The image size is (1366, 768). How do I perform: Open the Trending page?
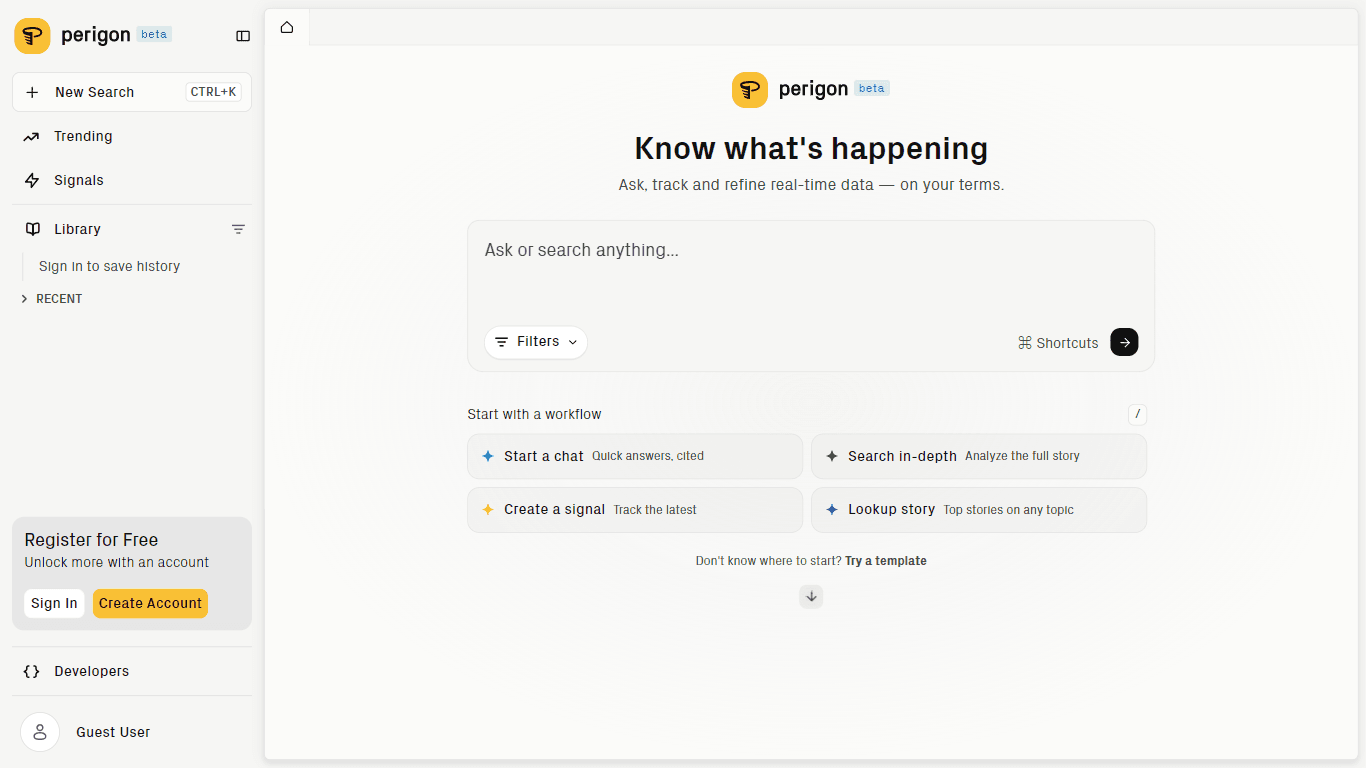pyautogui.click(x=132, y=136)
